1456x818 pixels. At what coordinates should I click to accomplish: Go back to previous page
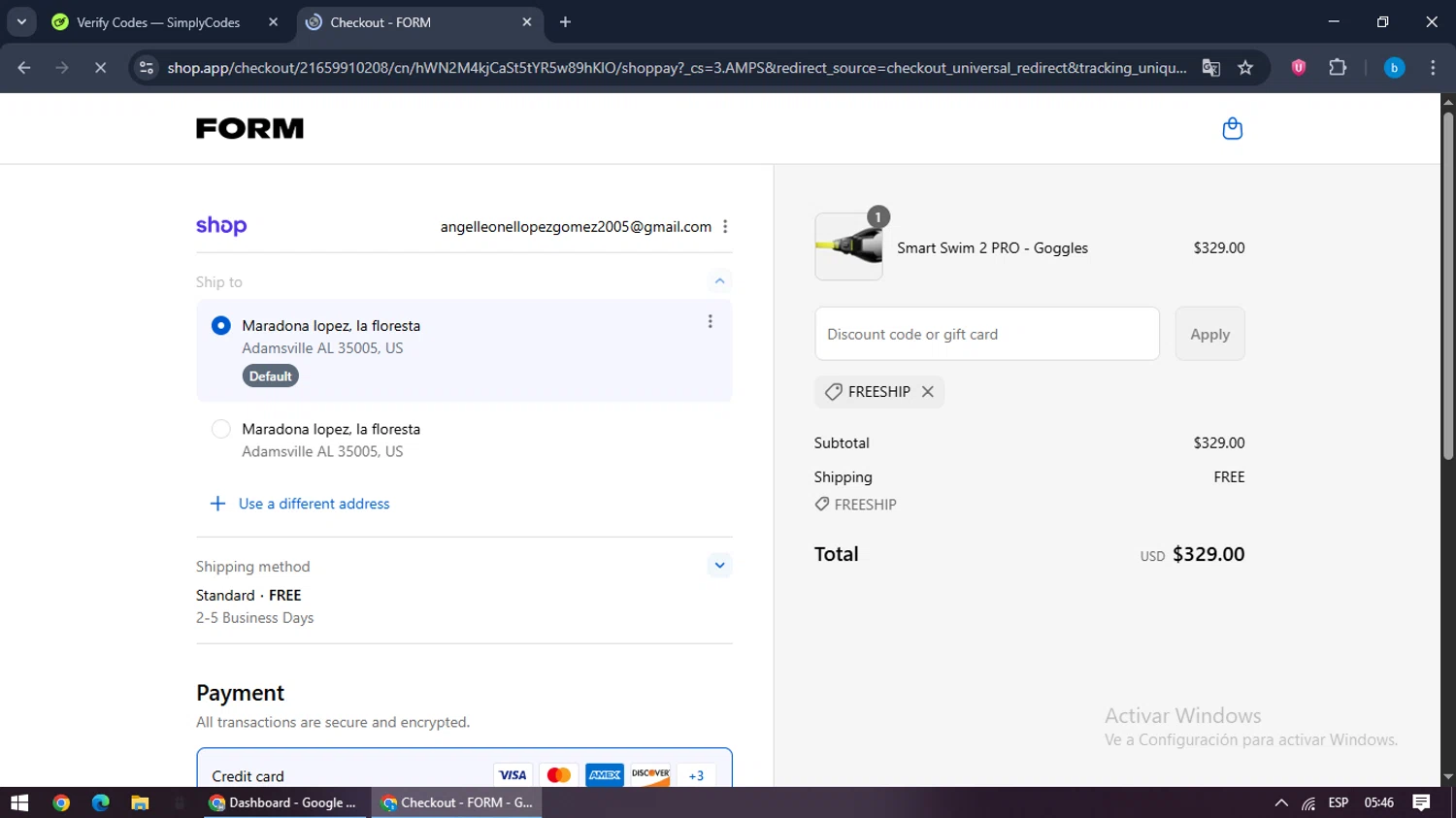click(x=24, y=68)
